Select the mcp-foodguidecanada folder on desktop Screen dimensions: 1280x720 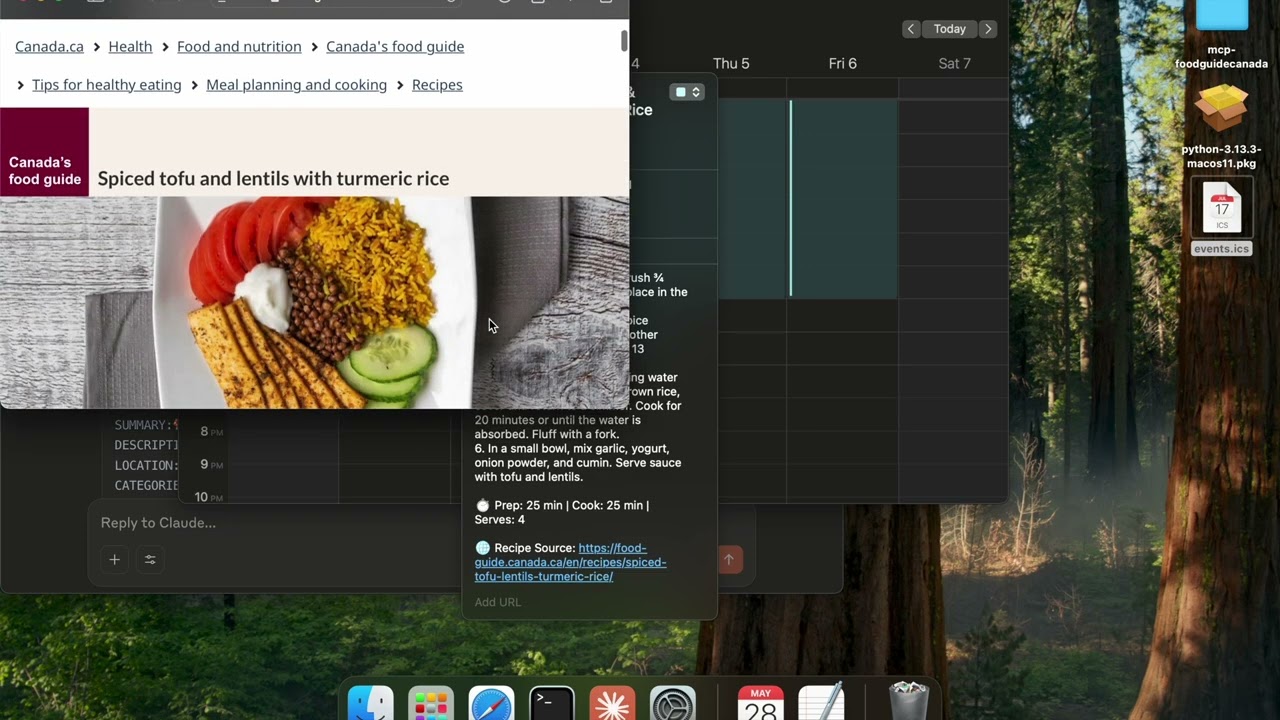(x=1221, y=36)
